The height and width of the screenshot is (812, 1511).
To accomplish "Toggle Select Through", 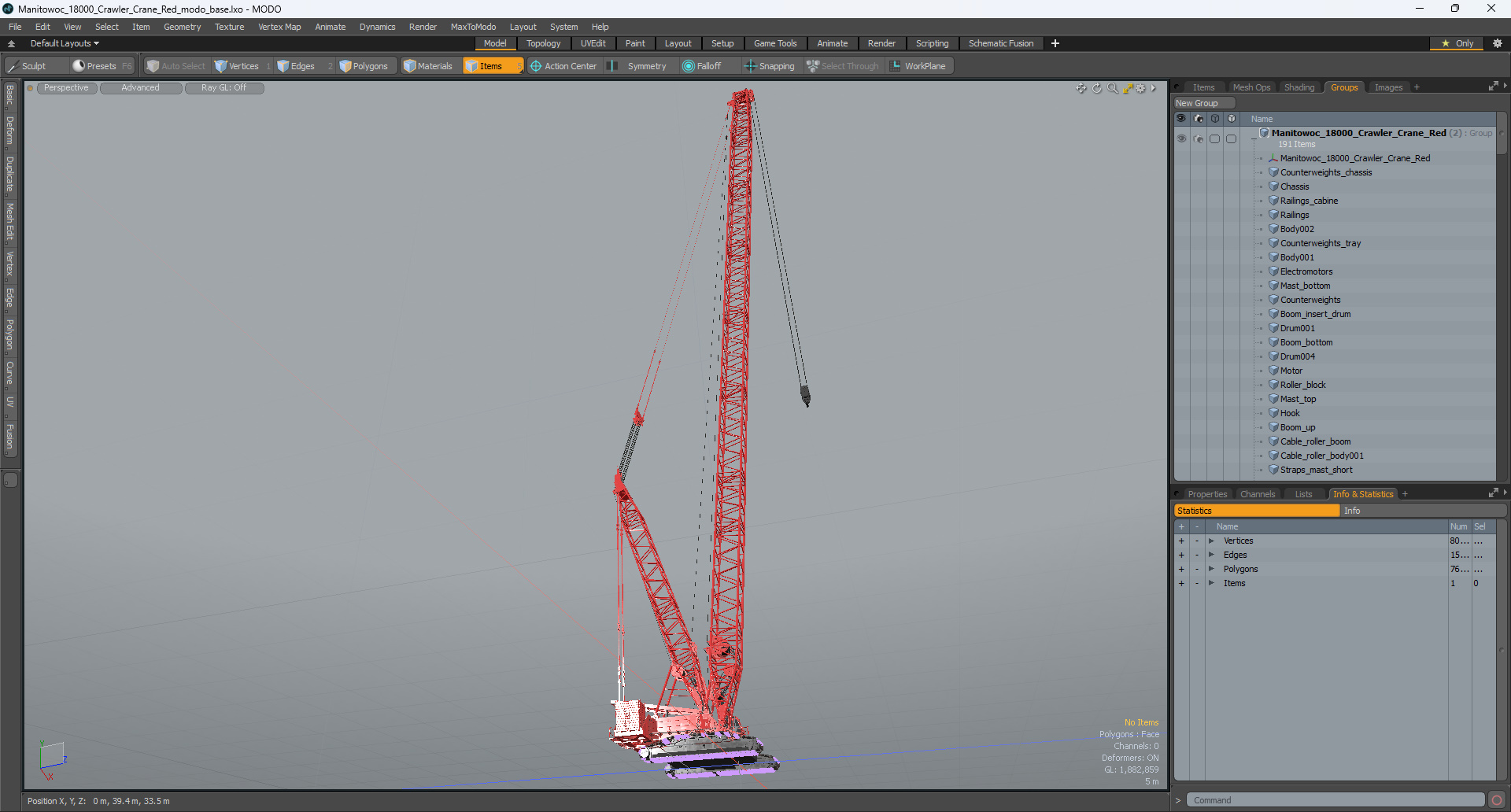I will (x=843, y=66).
